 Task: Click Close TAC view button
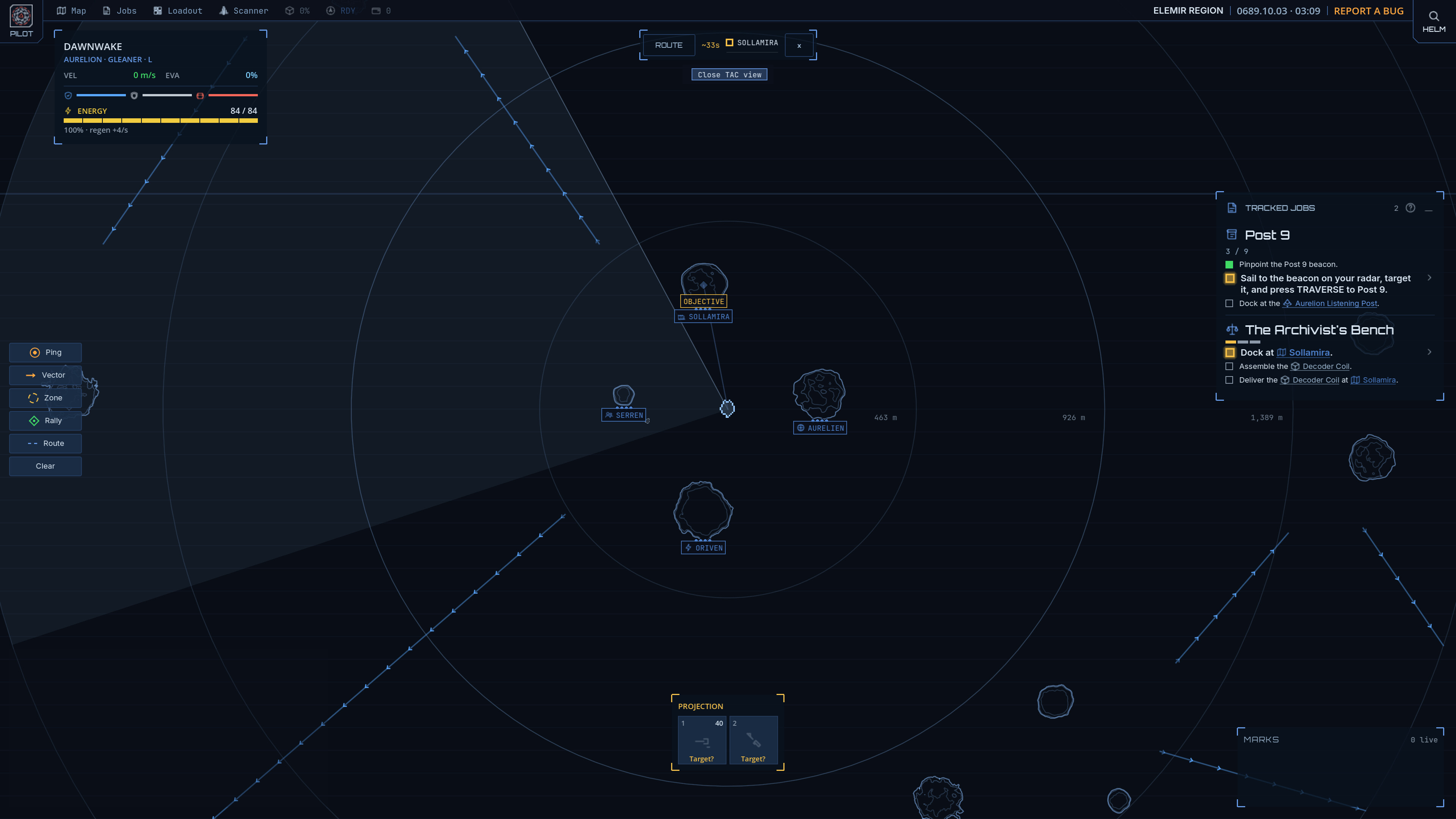[729, 75]
